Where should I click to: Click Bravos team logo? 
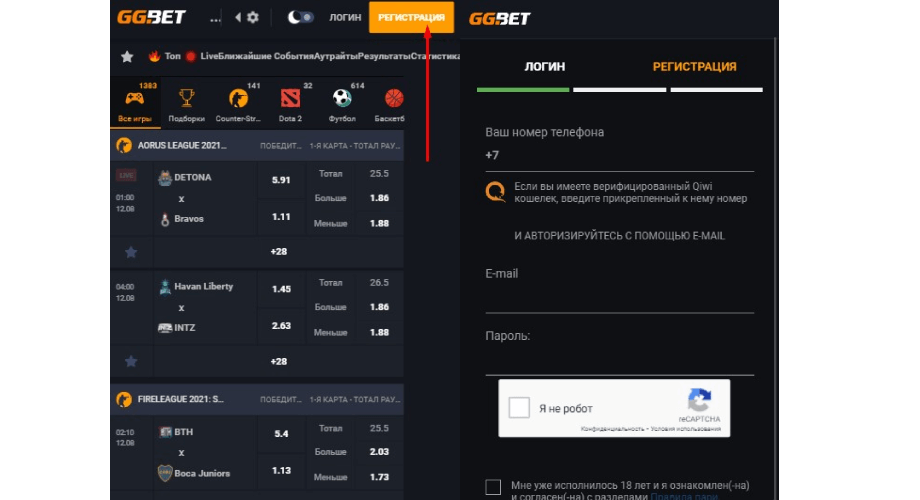(x=165, y=219)
